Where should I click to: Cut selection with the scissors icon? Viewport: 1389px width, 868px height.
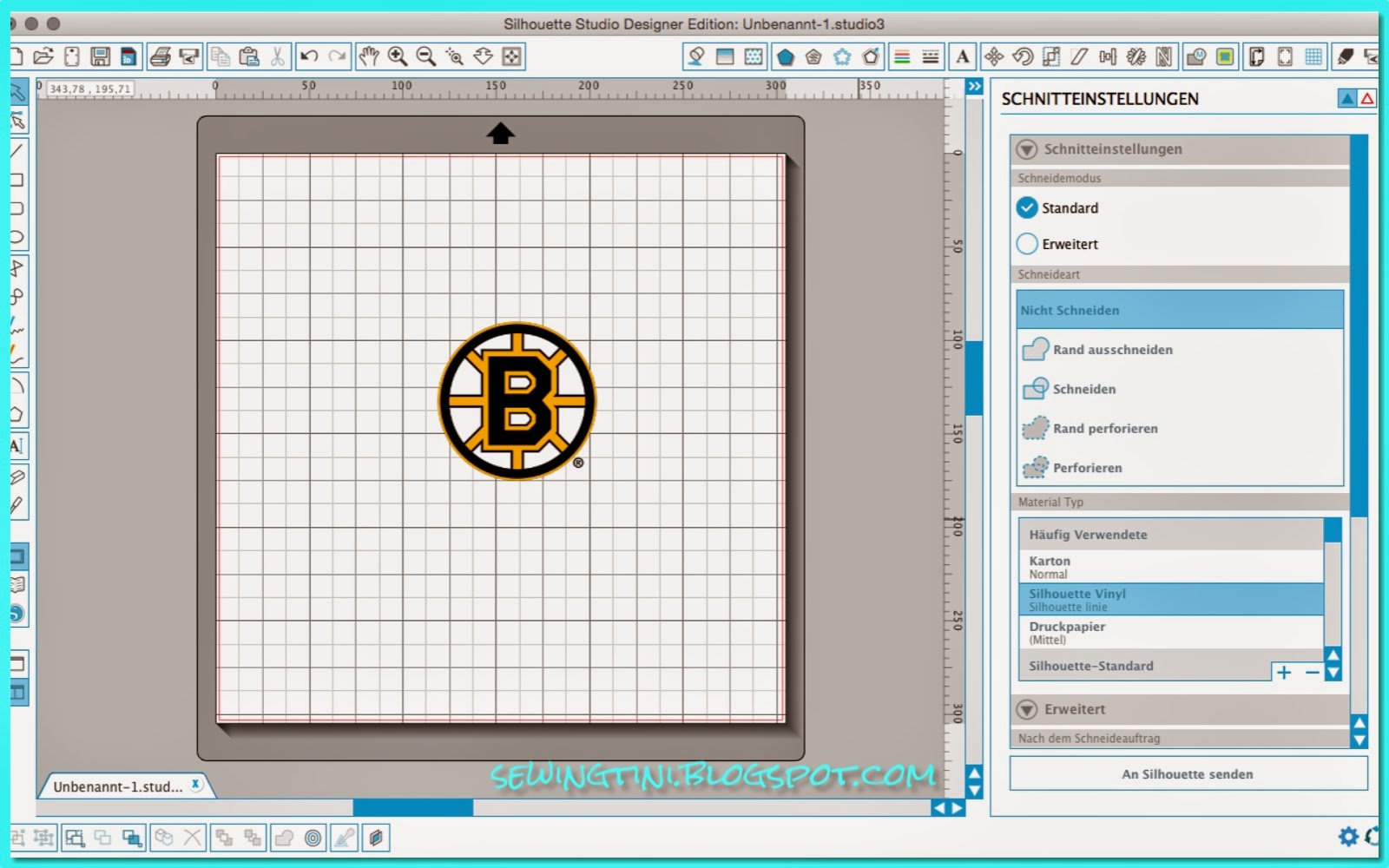278,57
